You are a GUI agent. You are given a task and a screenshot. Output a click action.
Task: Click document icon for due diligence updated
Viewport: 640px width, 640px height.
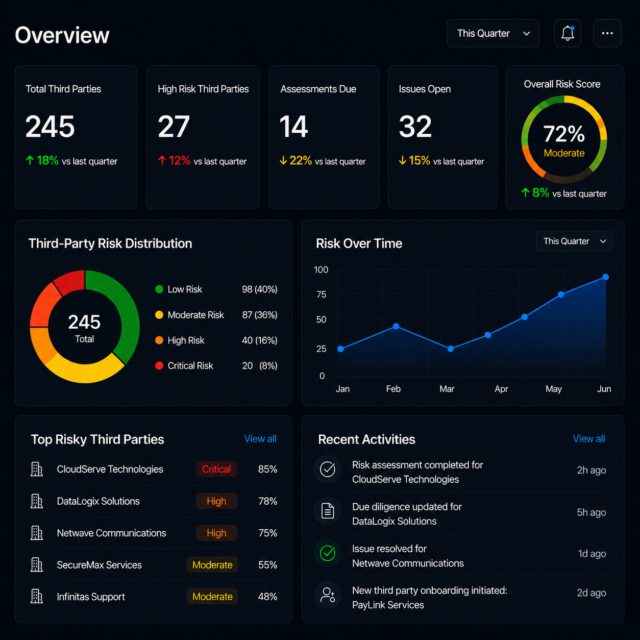[x=327, y=511]
